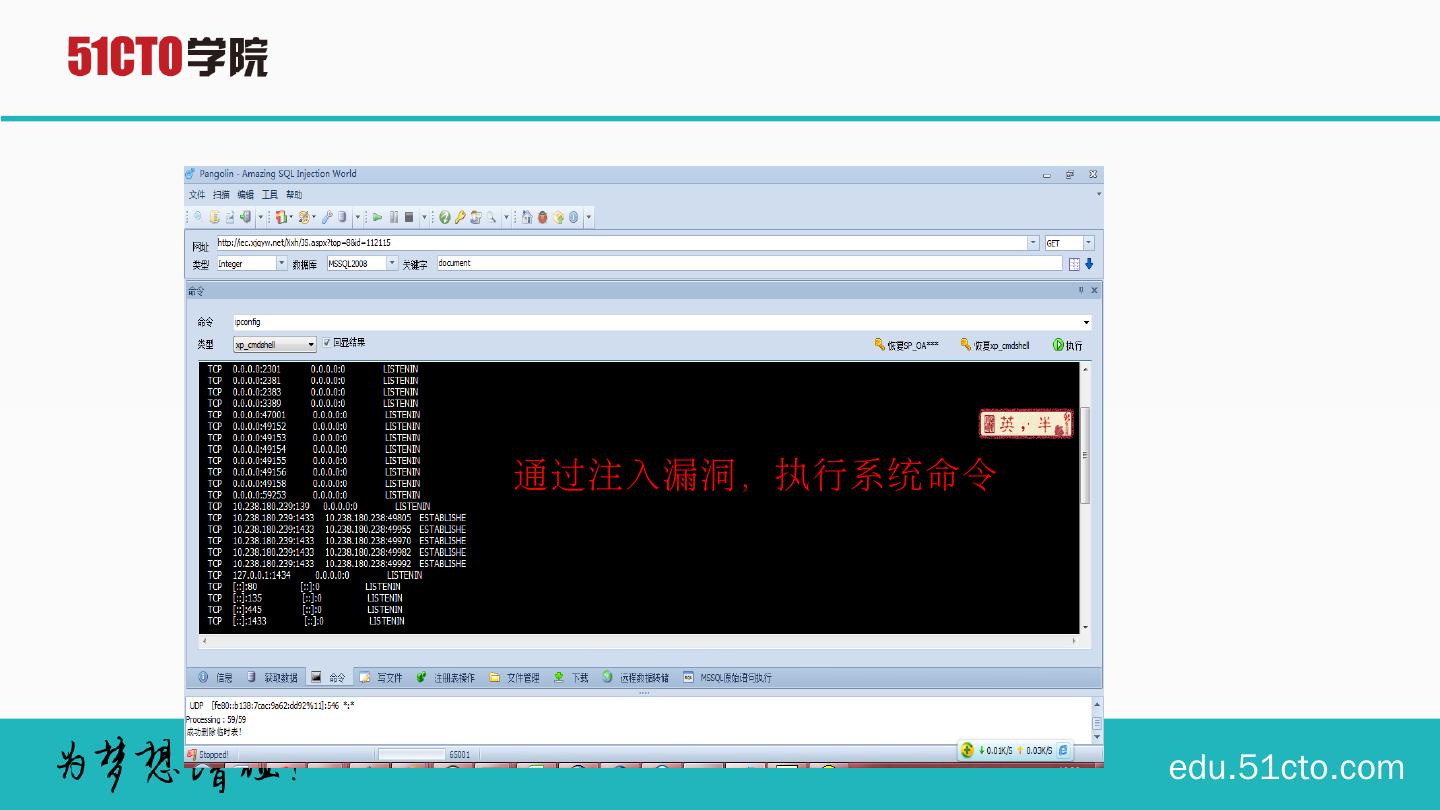This screenshot has width=1440, height=810.
Task: Open the 工具 menu
Action: (x=270, y=195)
